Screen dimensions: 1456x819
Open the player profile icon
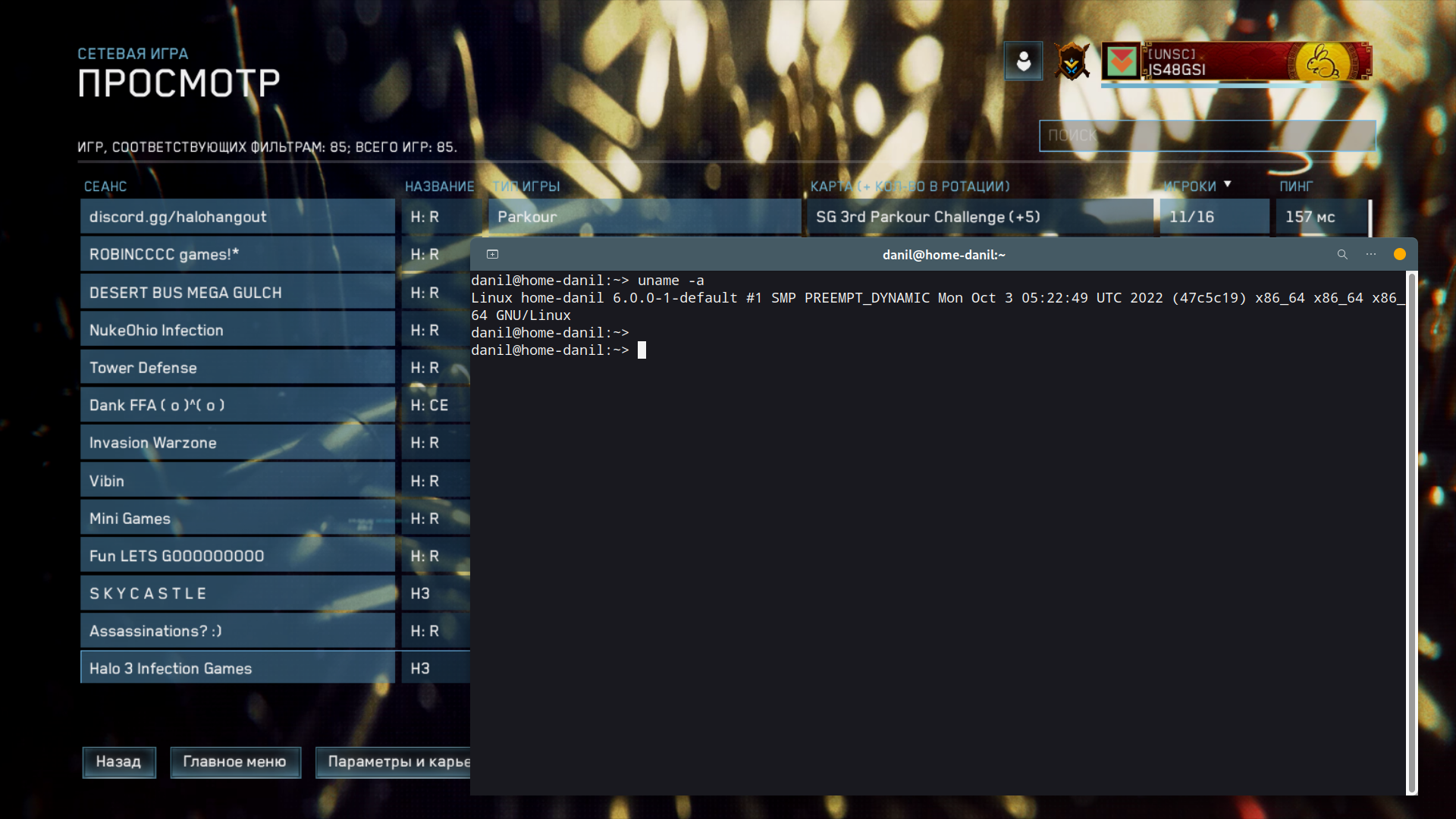tap(1024, 61)
